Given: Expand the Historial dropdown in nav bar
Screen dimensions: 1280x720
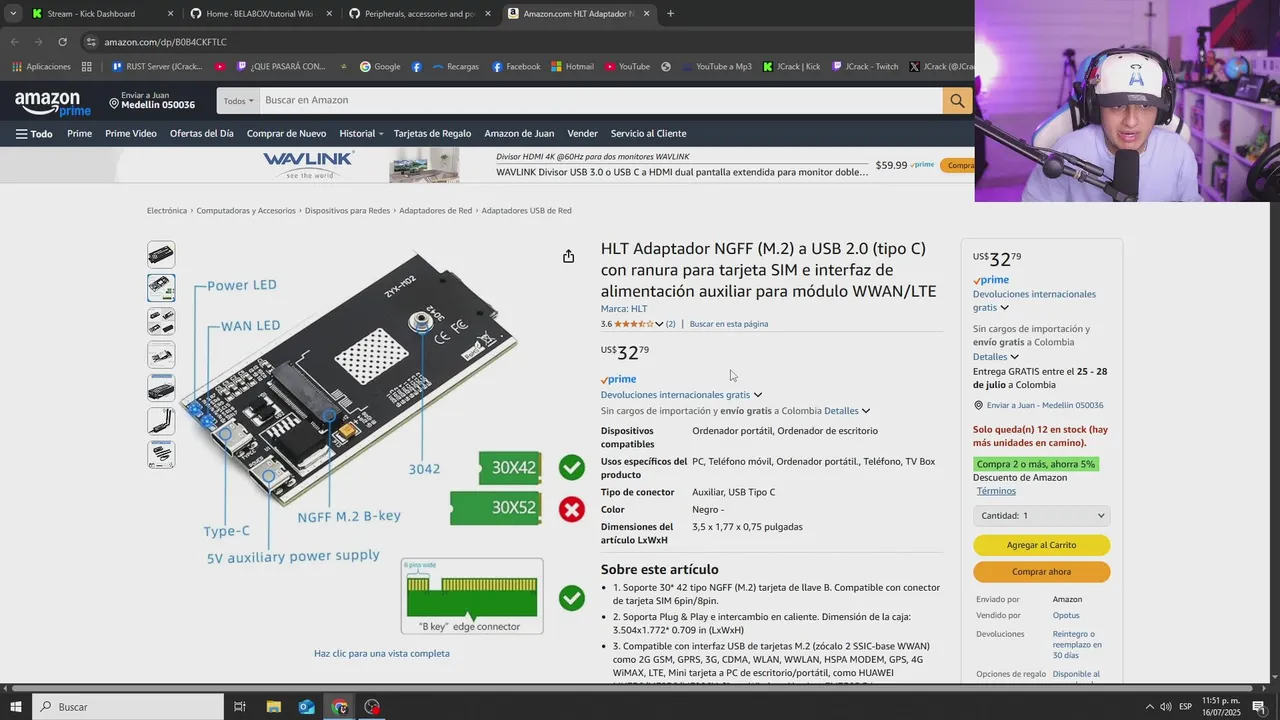Looking at the screenshot, I should (x=361, y=133).
